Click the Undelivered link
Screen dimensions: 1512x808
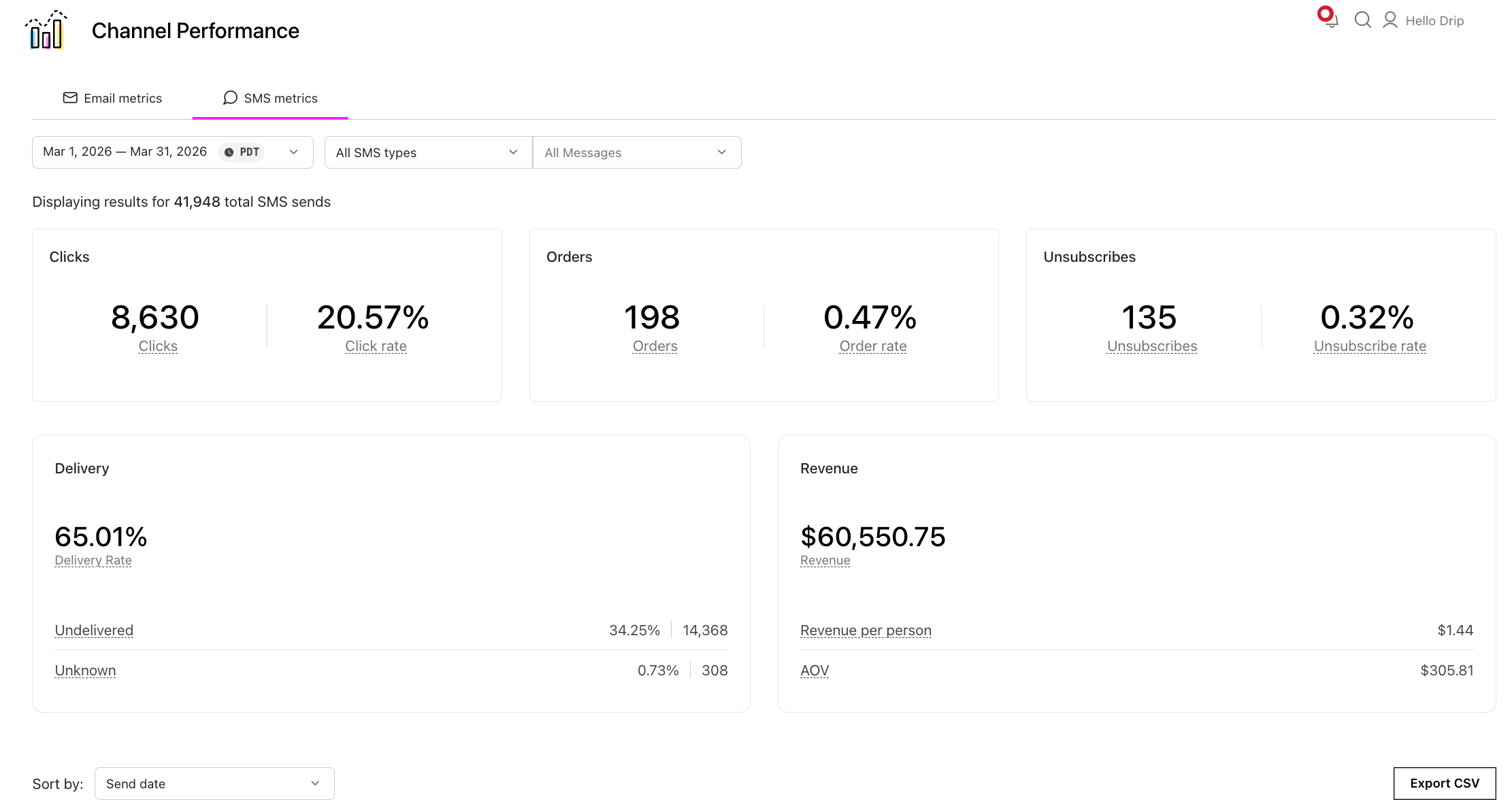pos(94,630)
